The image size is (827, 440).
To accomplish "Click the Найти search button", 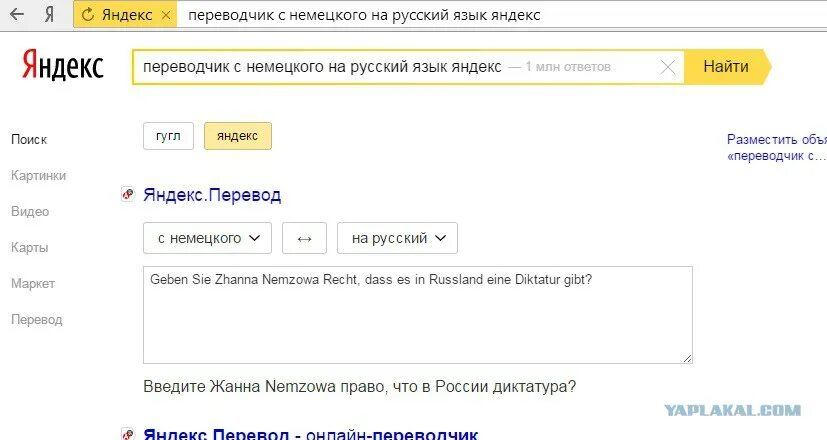I will [x=726, y=66].
